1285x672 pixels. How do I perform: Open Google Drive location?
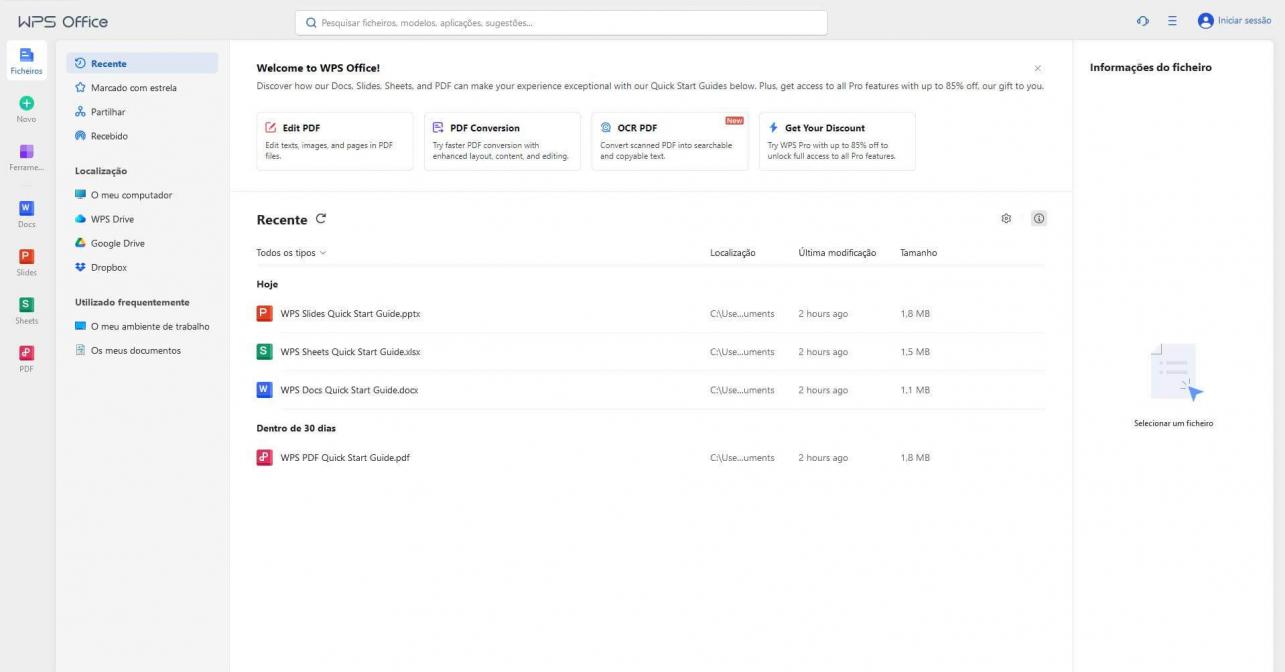click(x=117, y=243)
